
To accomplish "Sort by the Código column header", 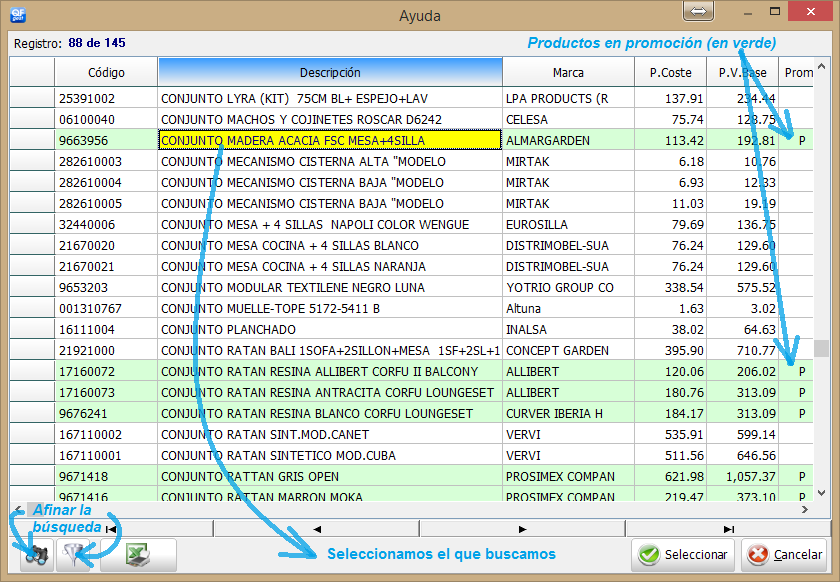I will [106, 72].
